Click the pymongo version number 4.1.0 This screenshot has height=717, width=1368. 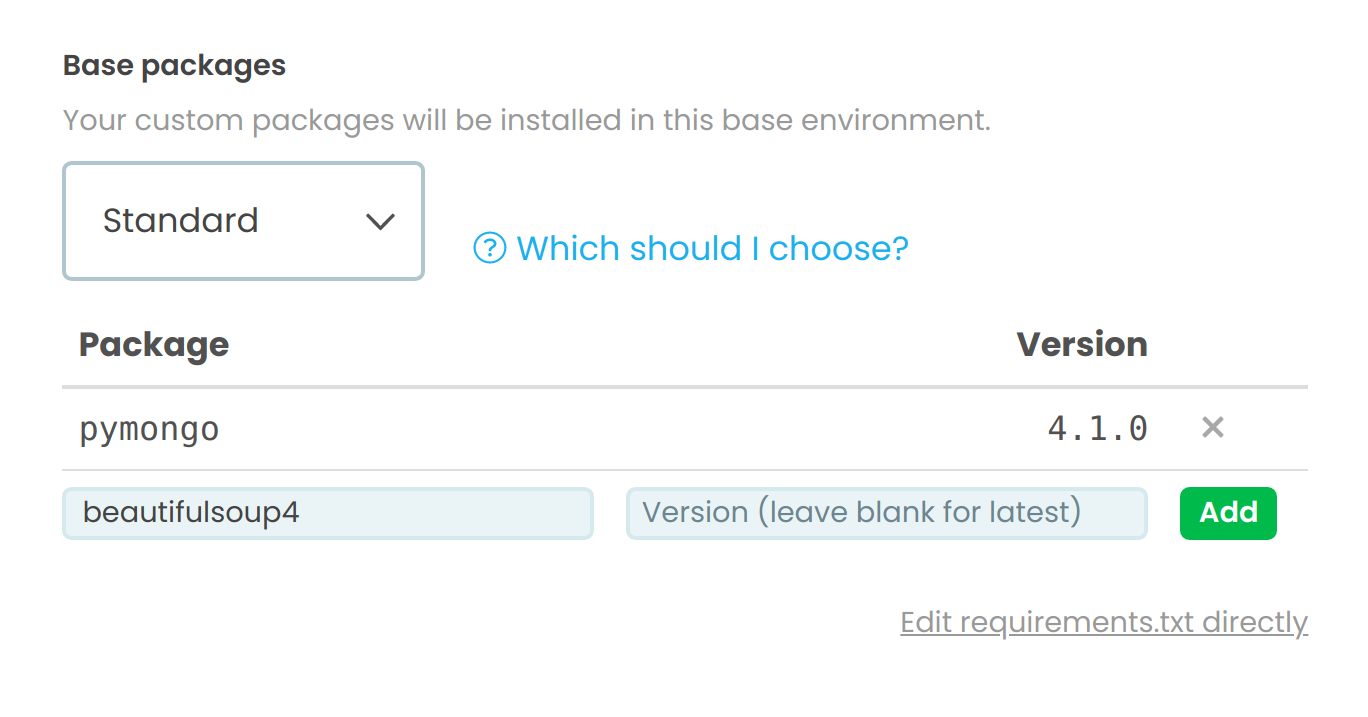[1096, 427]
